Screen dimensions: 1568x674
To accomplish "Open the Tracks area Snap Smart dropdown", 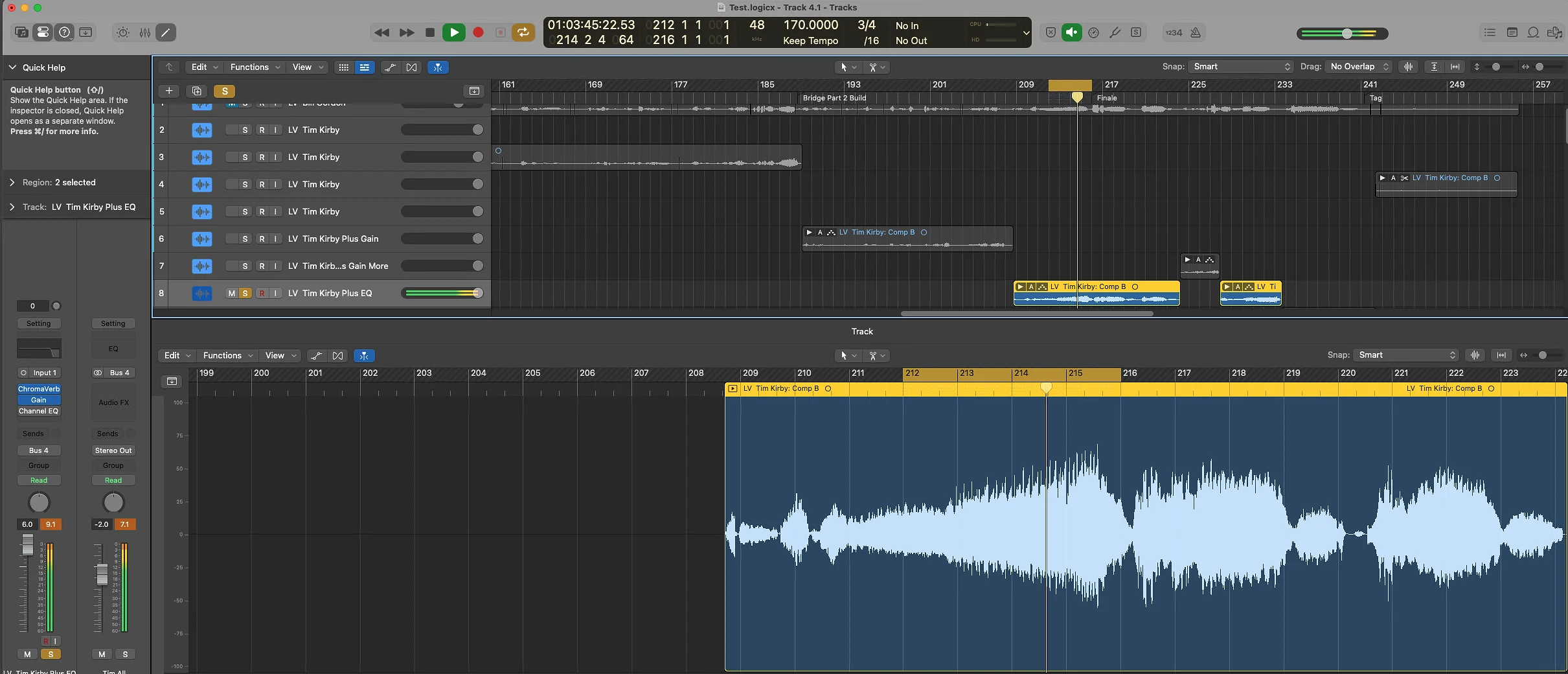I will click(x=1242, y=67).
